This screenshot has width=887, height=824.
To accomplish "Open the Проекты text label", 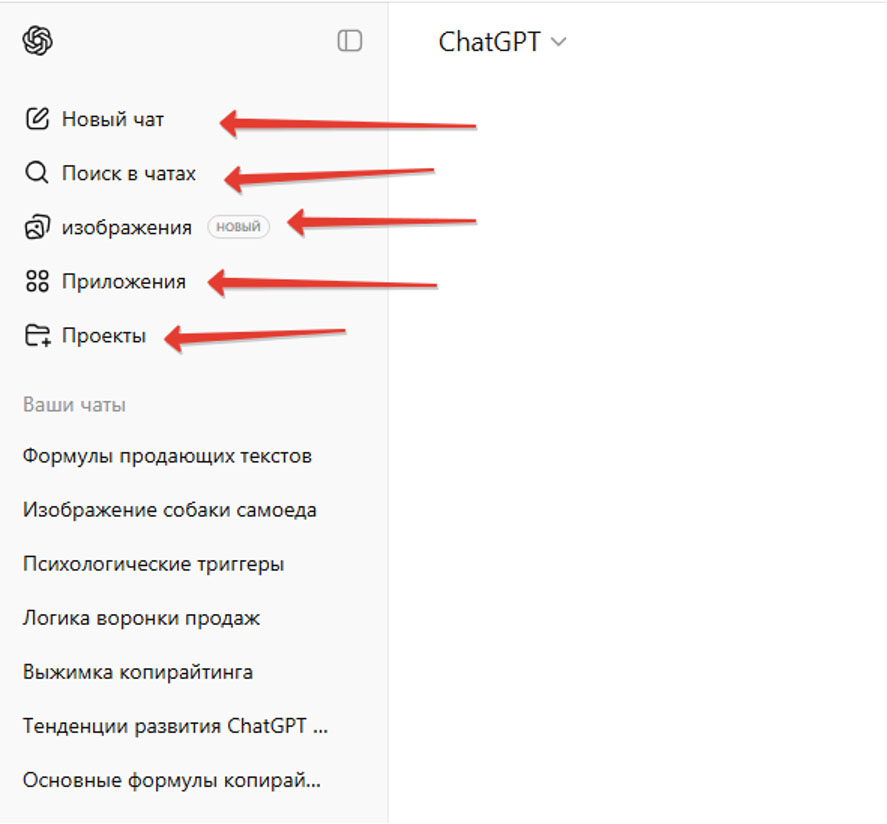I will 104,336.
